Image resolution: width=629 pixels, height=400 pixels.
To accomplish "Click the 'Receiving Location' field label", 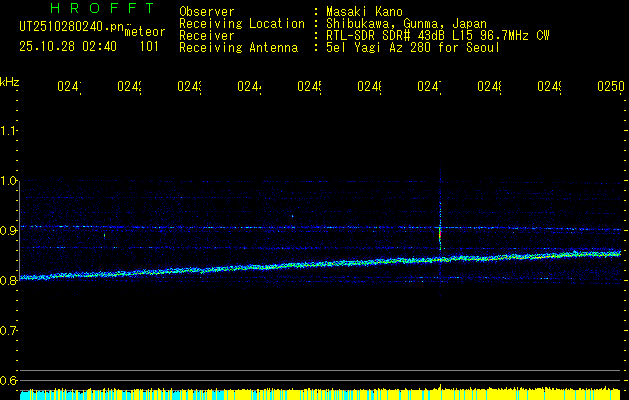I will 241,24.
